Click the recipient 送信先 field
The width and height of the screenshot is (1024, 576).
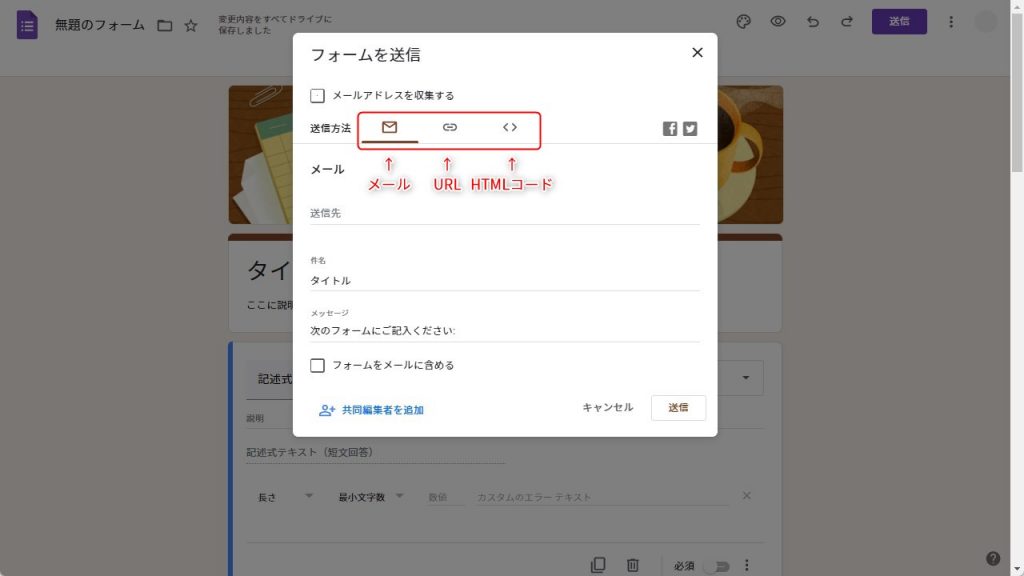505,214
